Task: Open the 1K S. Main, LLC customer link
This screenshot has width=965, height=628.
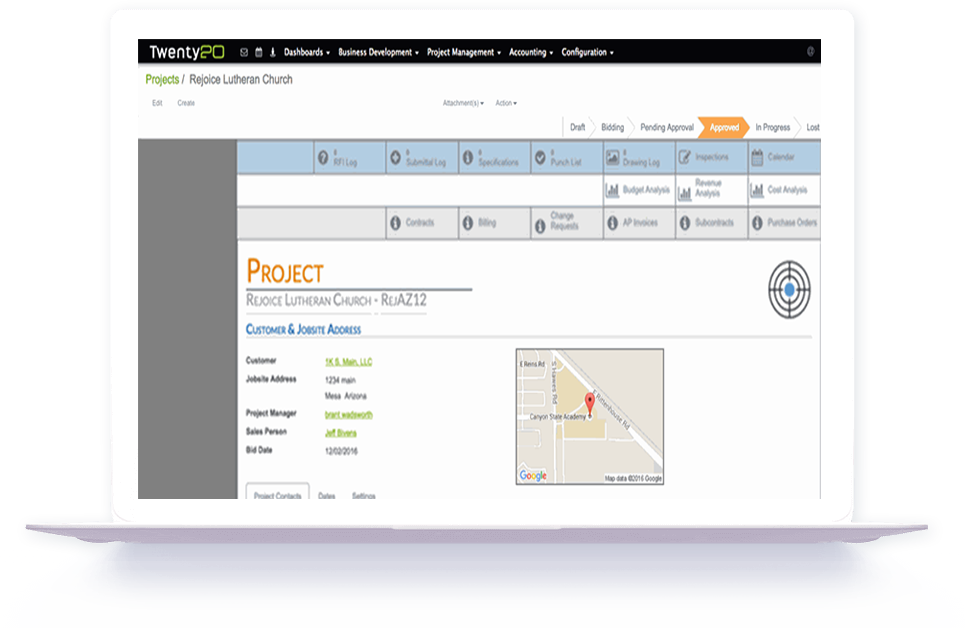Action: pyautogui.click(x=347, y=362)
